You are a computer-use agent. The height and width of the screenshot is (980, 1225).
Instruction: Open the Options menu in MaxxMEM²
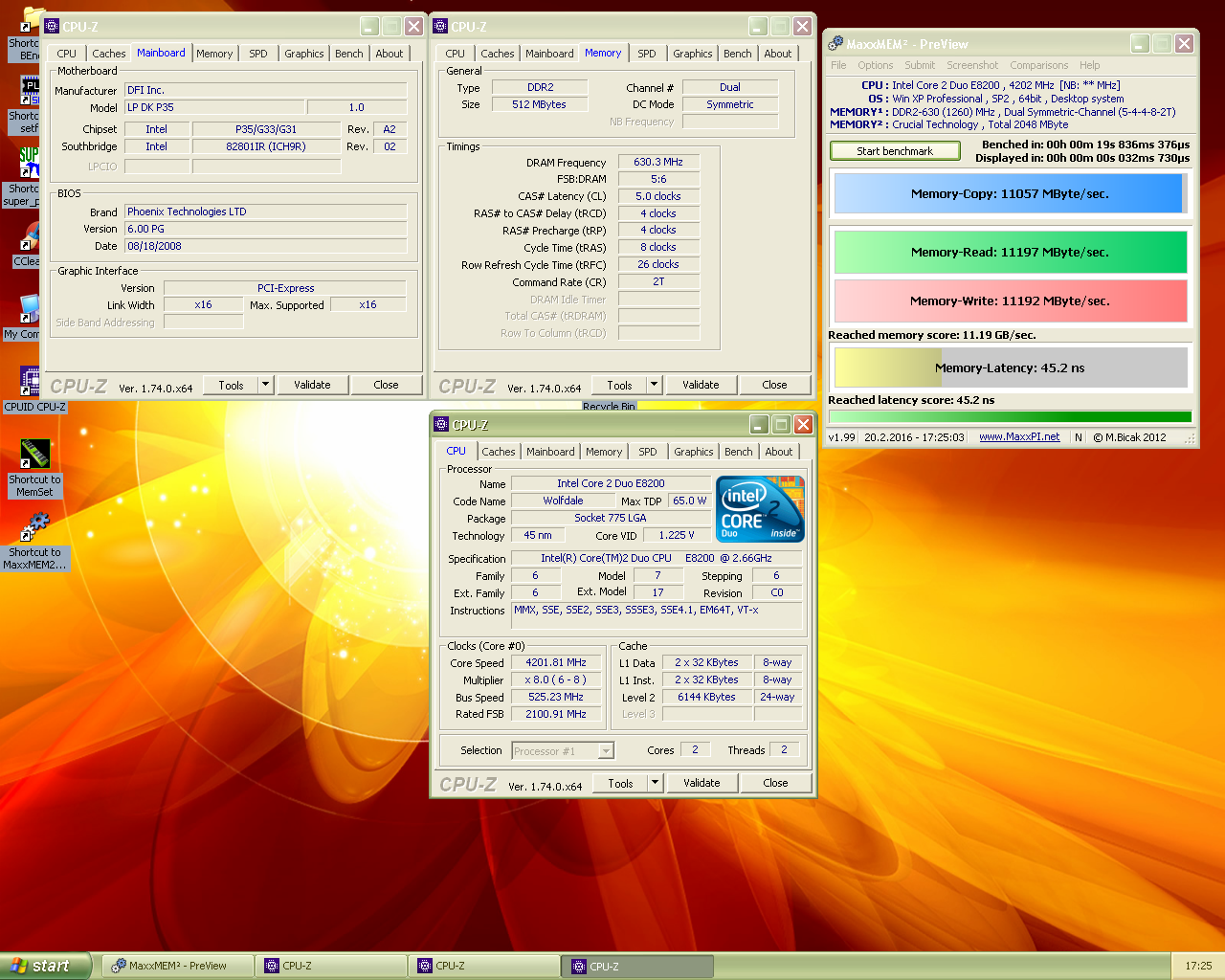click(x=875, y=65)
